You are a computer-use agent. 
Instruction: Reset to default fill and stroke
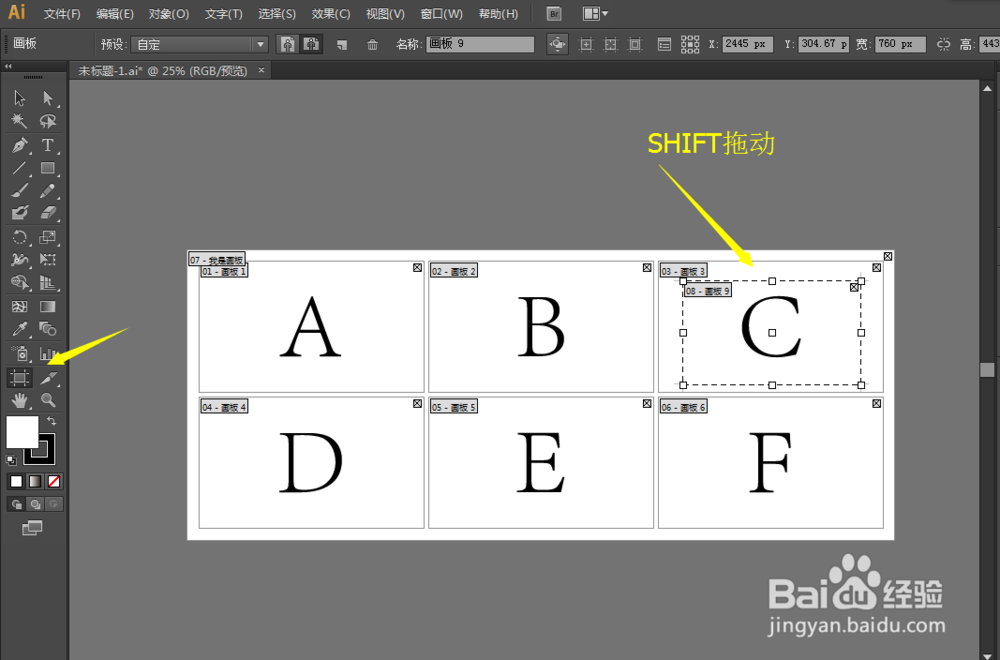pos(11,460)
